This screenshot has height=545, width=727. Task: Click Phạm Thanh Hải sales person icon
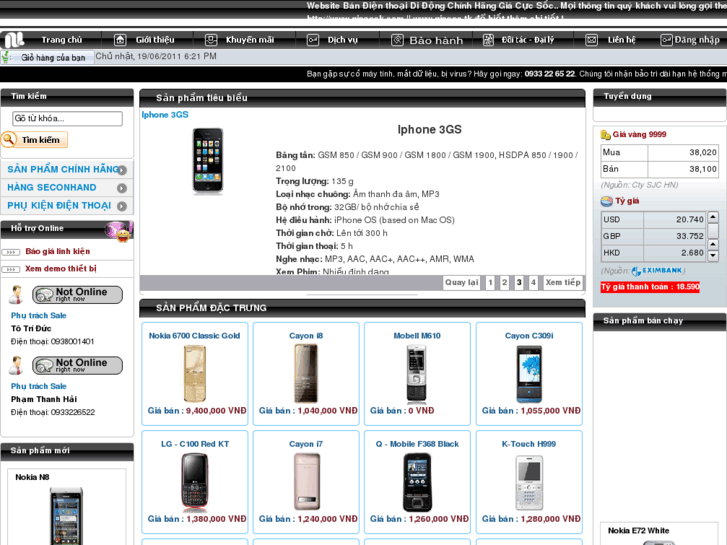[16, 365]
